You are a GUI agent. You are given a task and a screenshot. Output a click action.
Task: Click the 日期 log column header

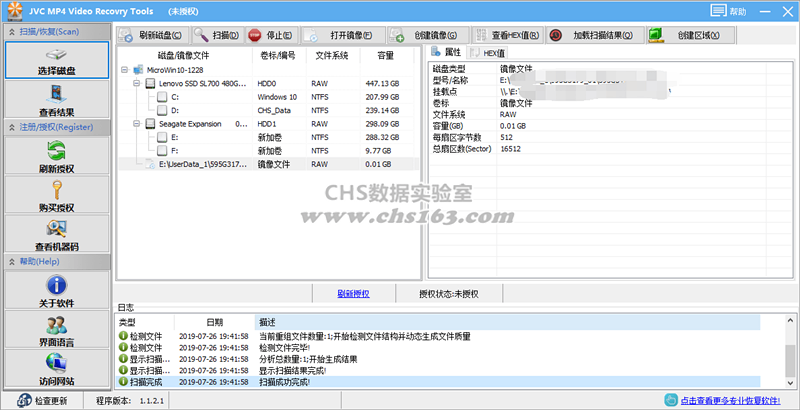215,322
